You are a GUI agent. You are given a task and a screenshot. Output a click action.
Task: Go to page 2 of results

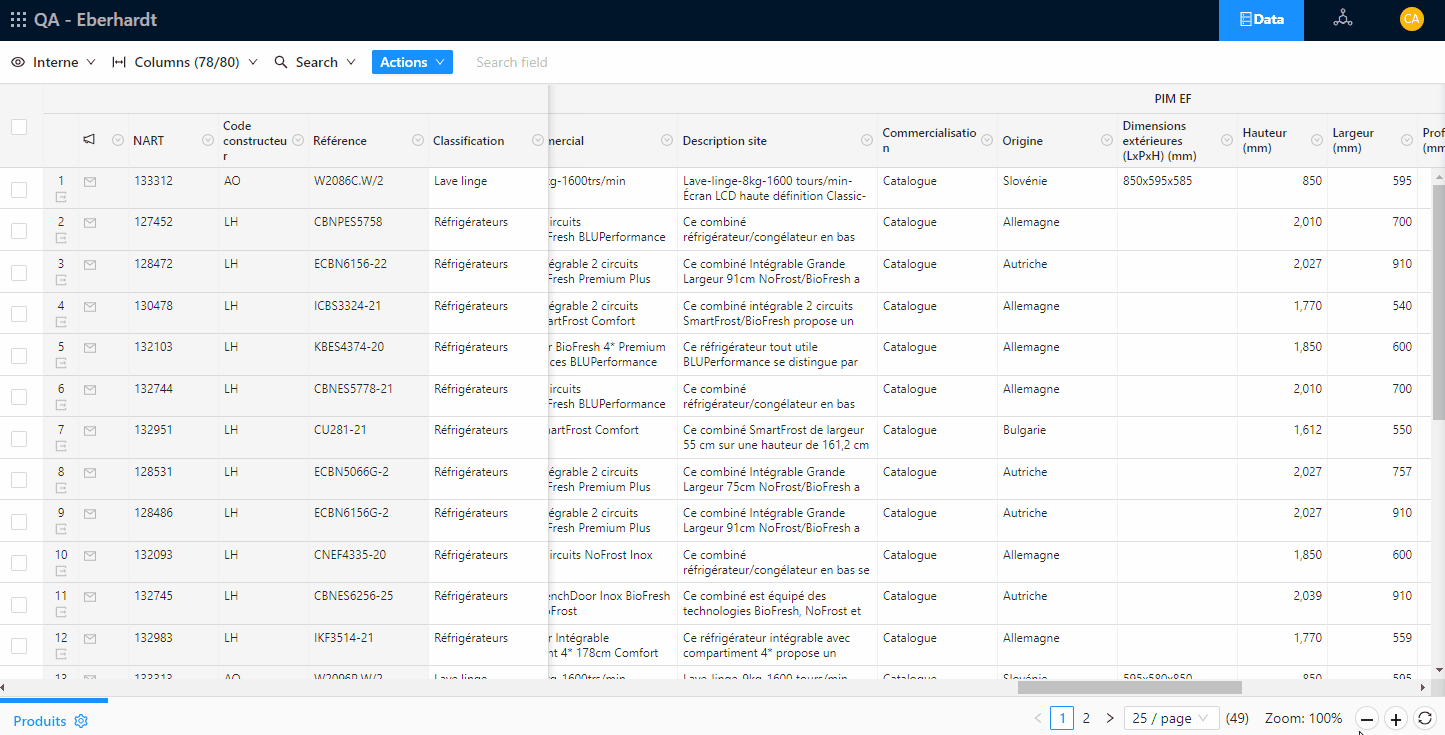[1086, 719]
